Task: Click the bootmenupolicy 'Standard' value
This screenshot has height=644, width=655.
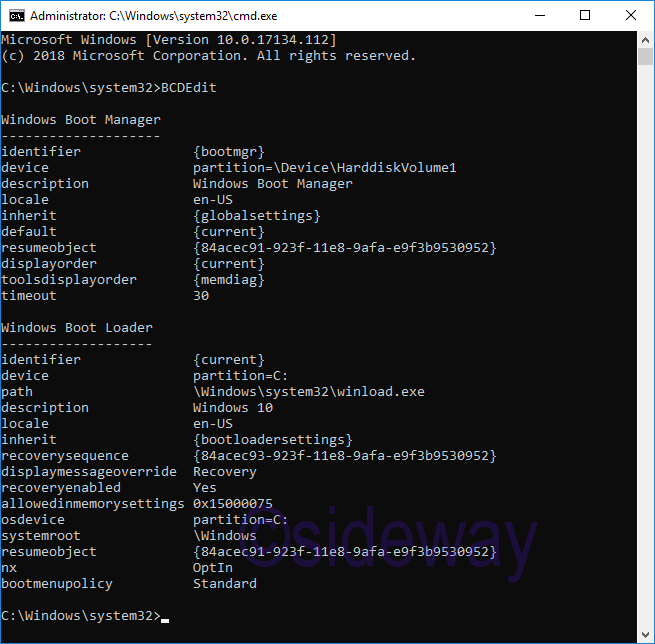Action: [x=225, y=584]
